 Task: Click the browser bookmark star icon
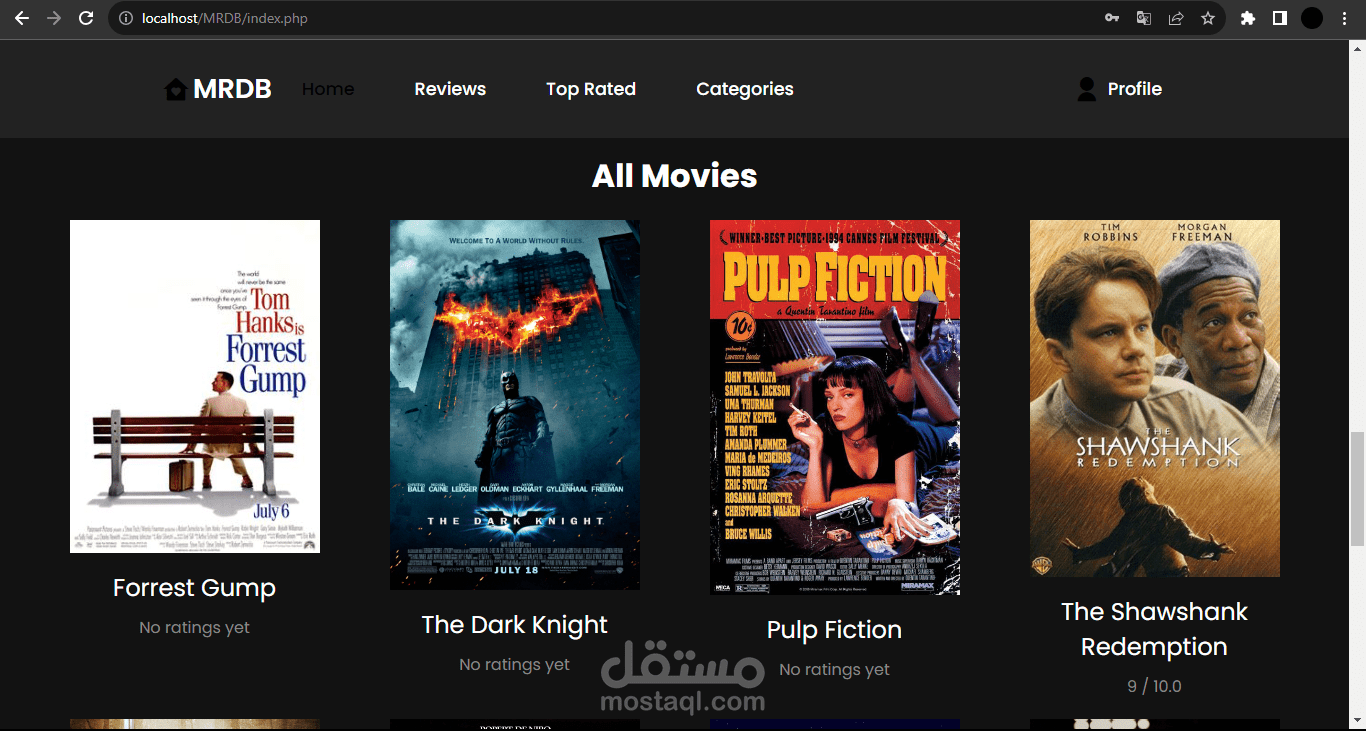(x=1208, y=18)
